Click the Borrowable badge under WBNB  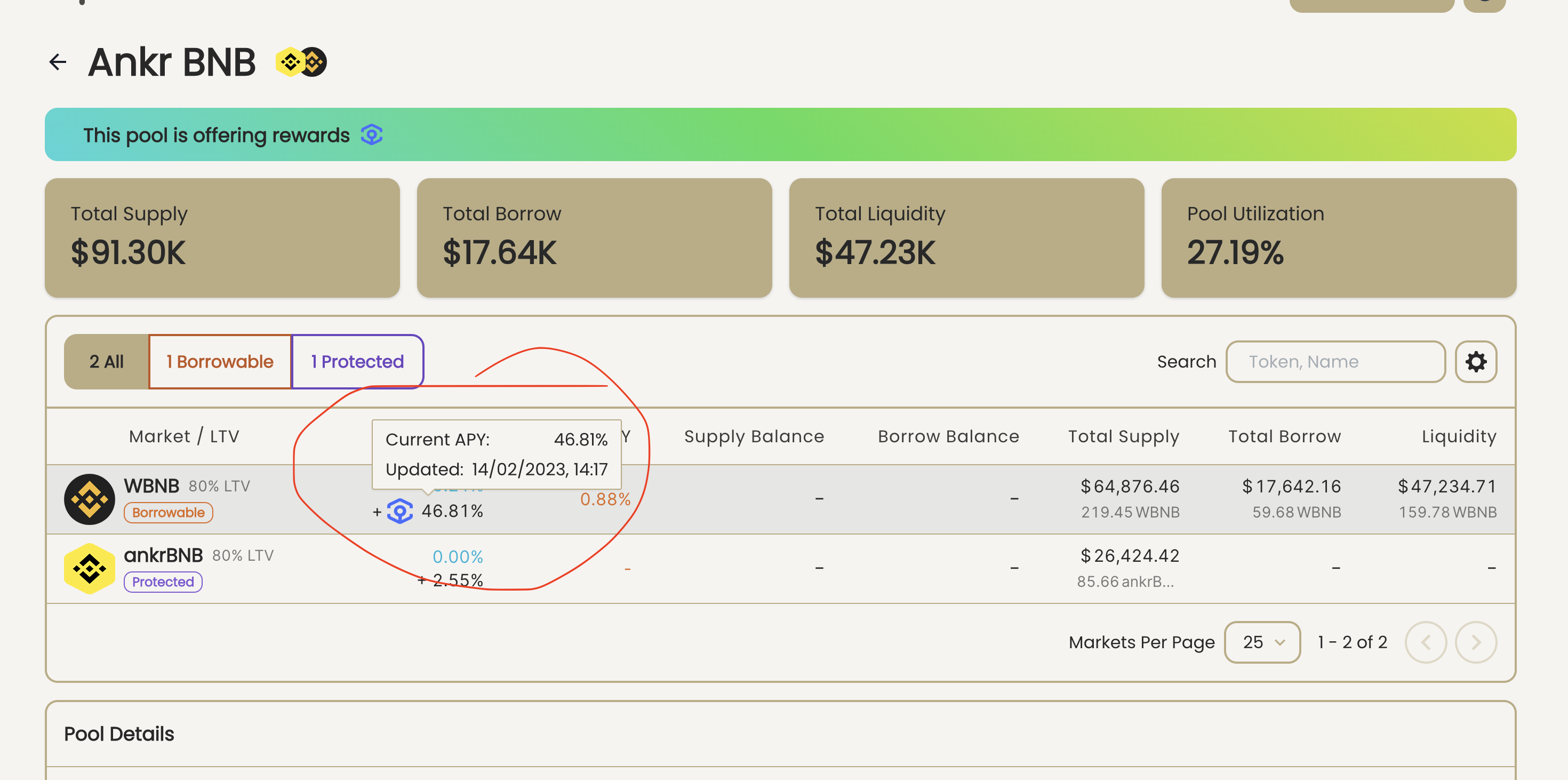168,512
